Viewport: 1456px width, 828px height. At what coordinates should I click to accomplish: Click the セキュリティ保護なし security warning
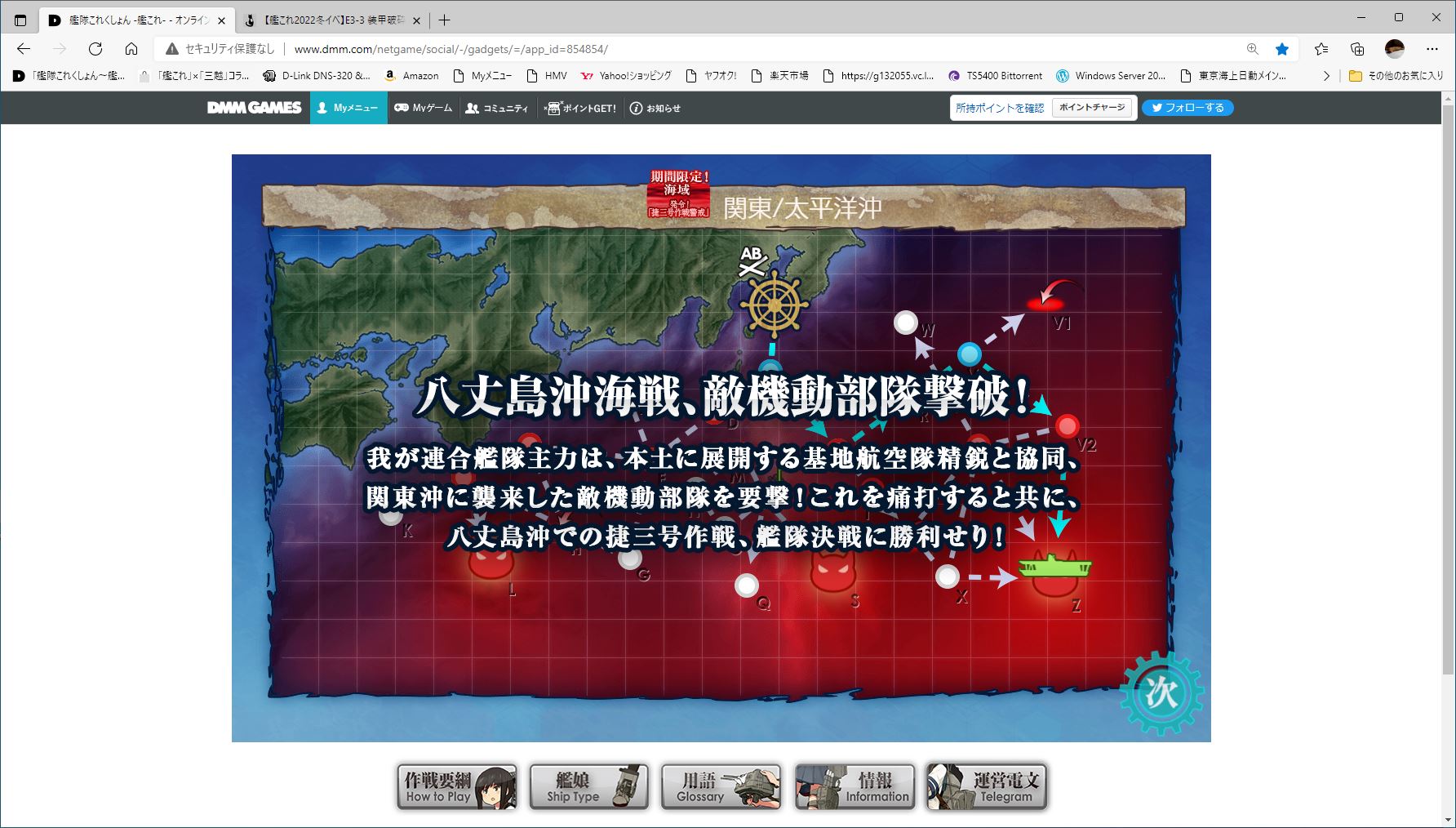click(220, 49)
